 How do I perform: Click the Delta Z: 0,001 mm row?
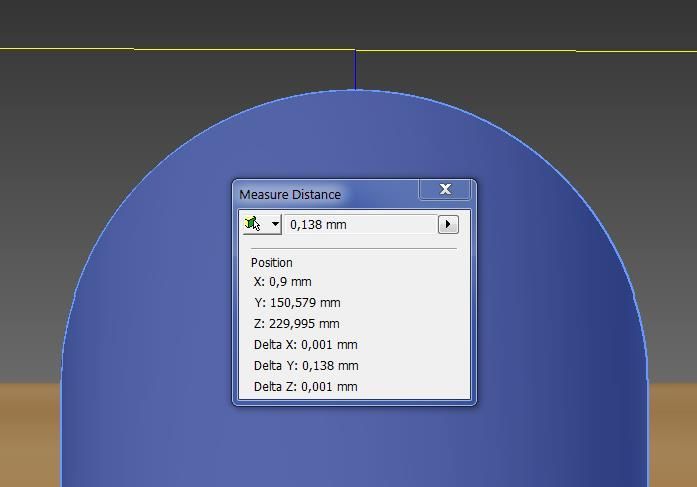[305, 386]
